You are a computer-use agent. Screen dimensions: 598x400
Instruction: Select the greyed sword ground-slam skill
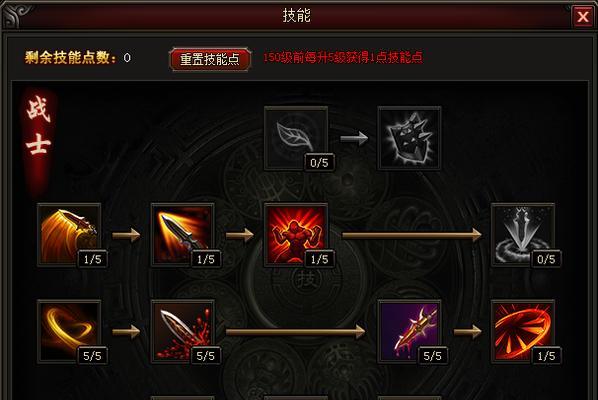coord(523,235)
